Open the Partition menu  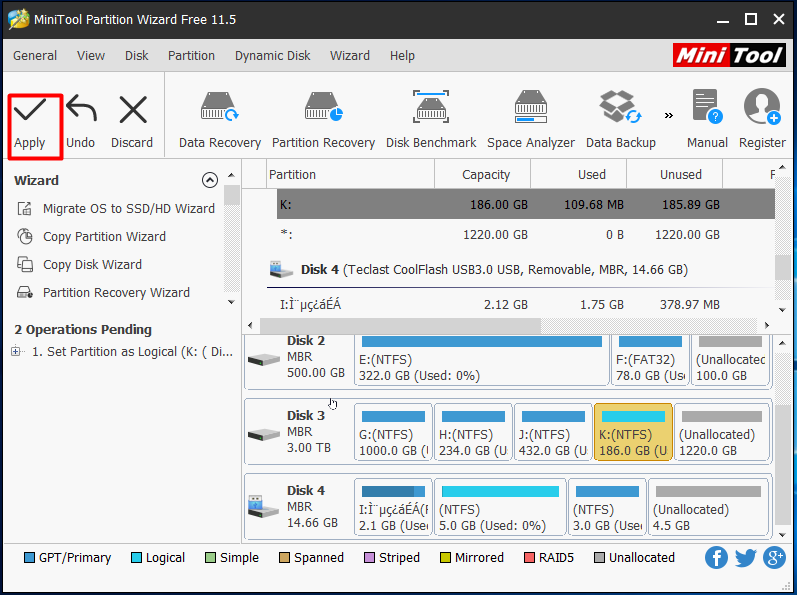192,55
